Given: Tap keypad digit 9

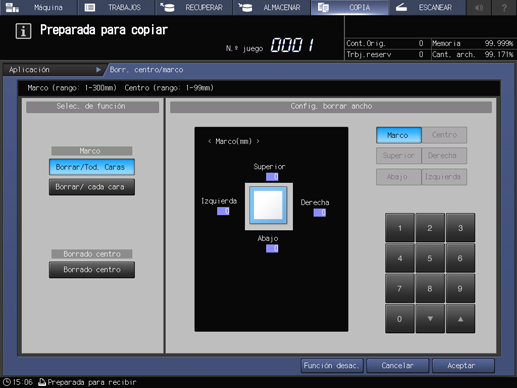Looking at the screenshot, I should [460, 289].
